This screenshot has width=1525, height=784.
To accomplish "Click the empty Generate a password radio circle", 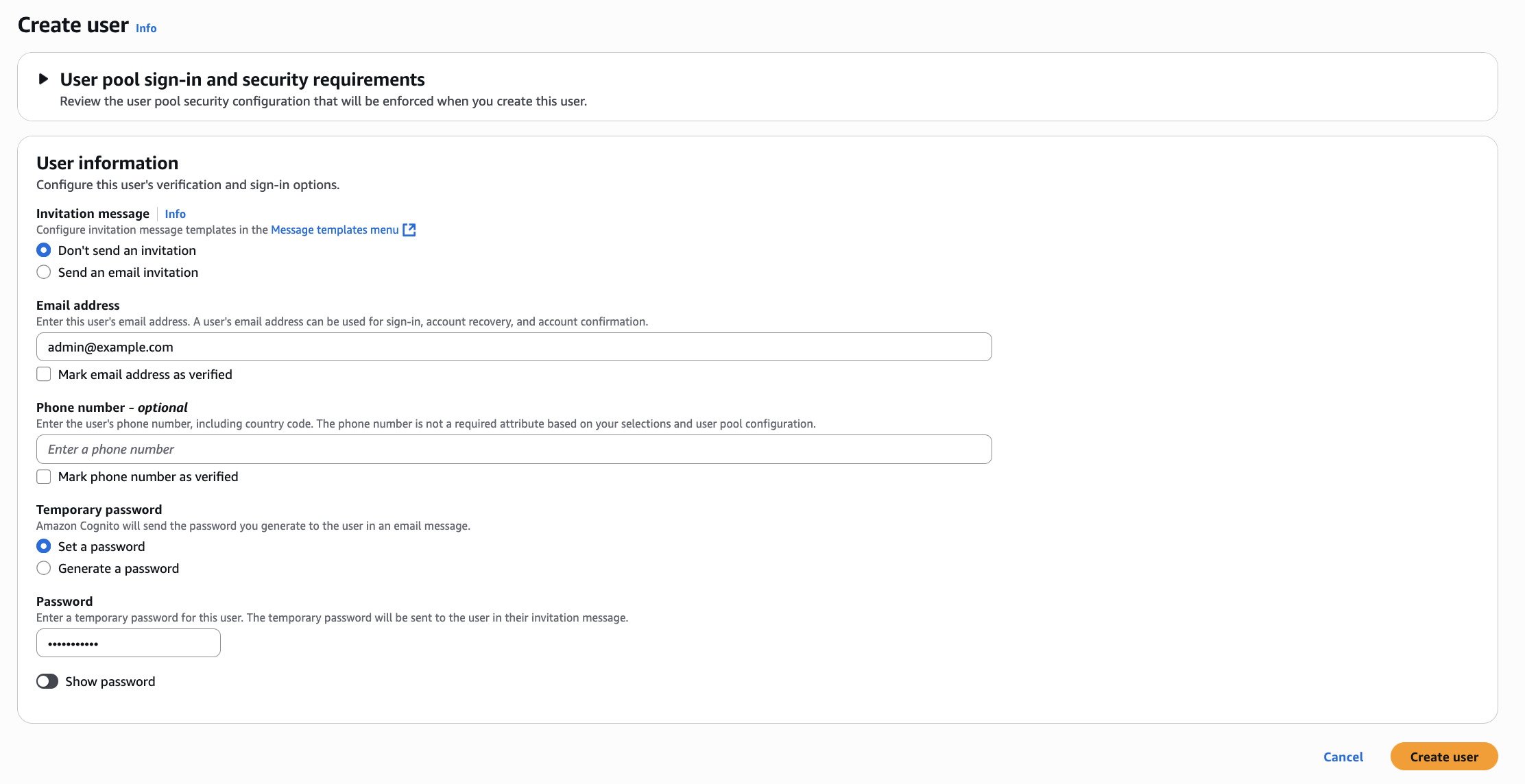I will click(44, 568).
